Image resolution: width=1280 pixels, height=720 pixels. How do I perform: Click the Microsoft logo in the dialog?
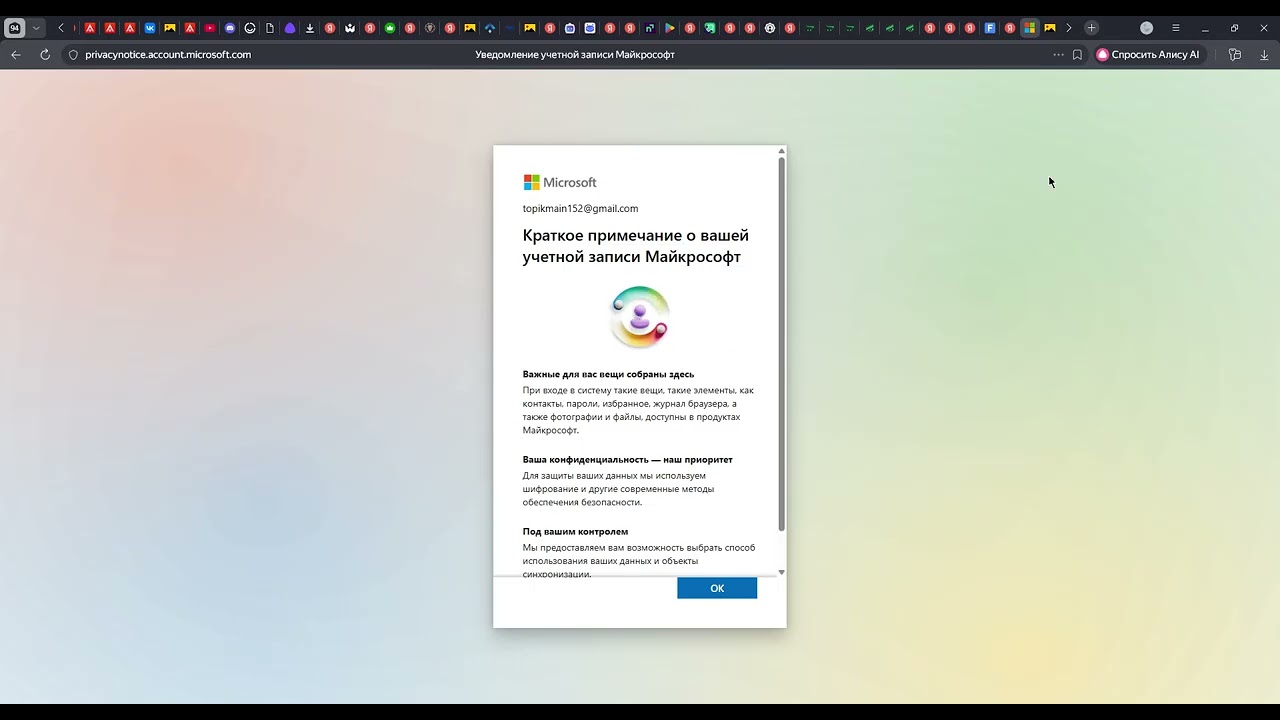click(x=560, y=182)
